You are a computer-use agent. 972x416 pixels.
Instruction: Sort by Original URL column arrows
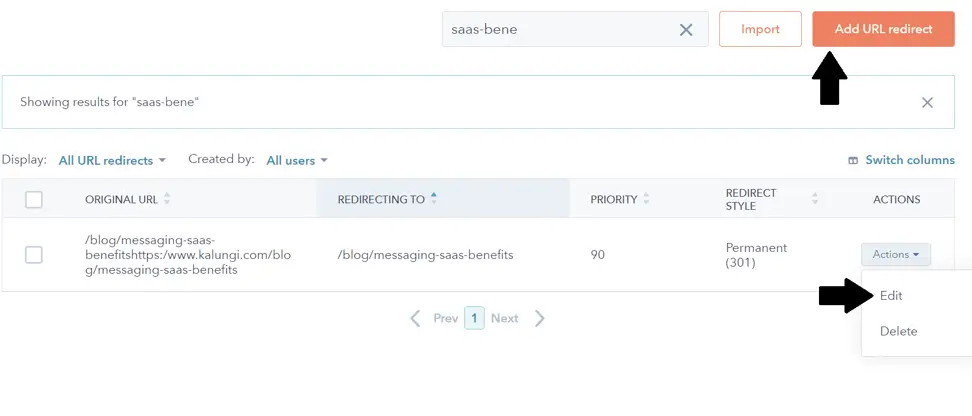pos(167,199)
